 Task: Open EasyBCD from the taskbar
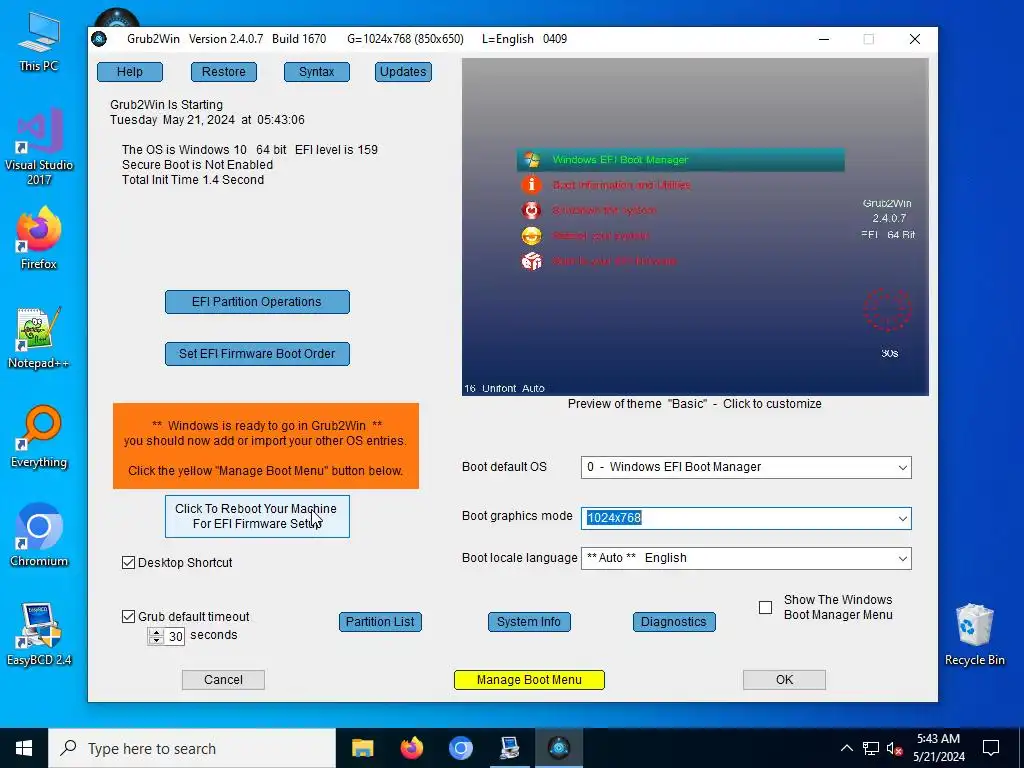click(x=509, y=748)
